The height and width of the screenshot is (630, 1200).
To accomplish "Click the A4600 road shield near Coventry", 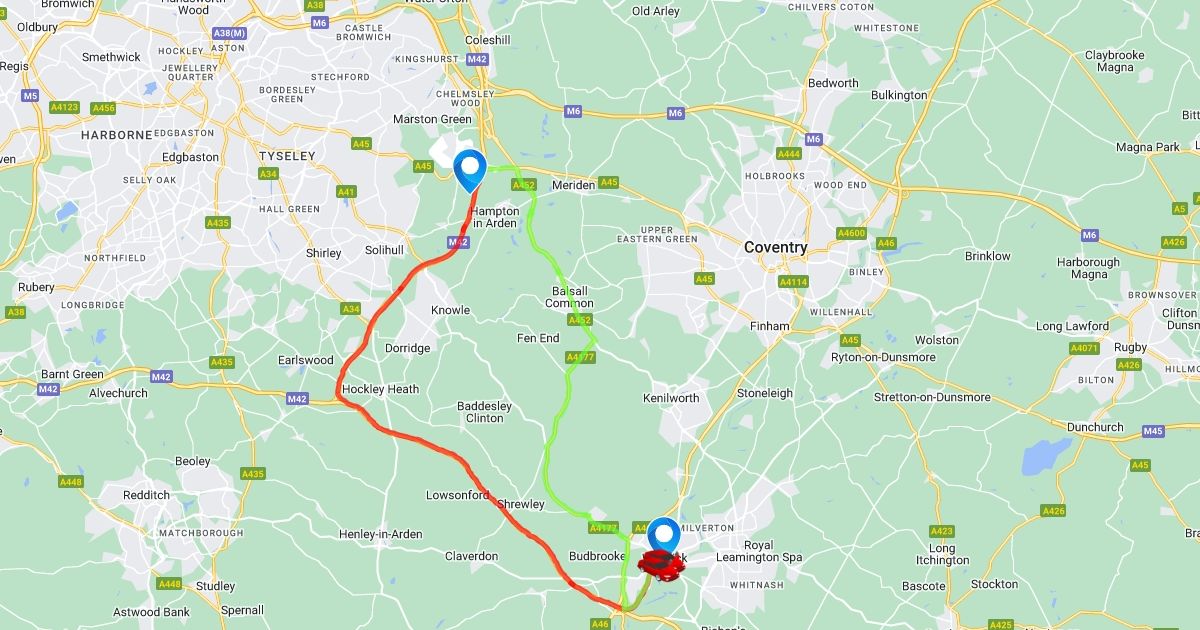I will 851,233.
